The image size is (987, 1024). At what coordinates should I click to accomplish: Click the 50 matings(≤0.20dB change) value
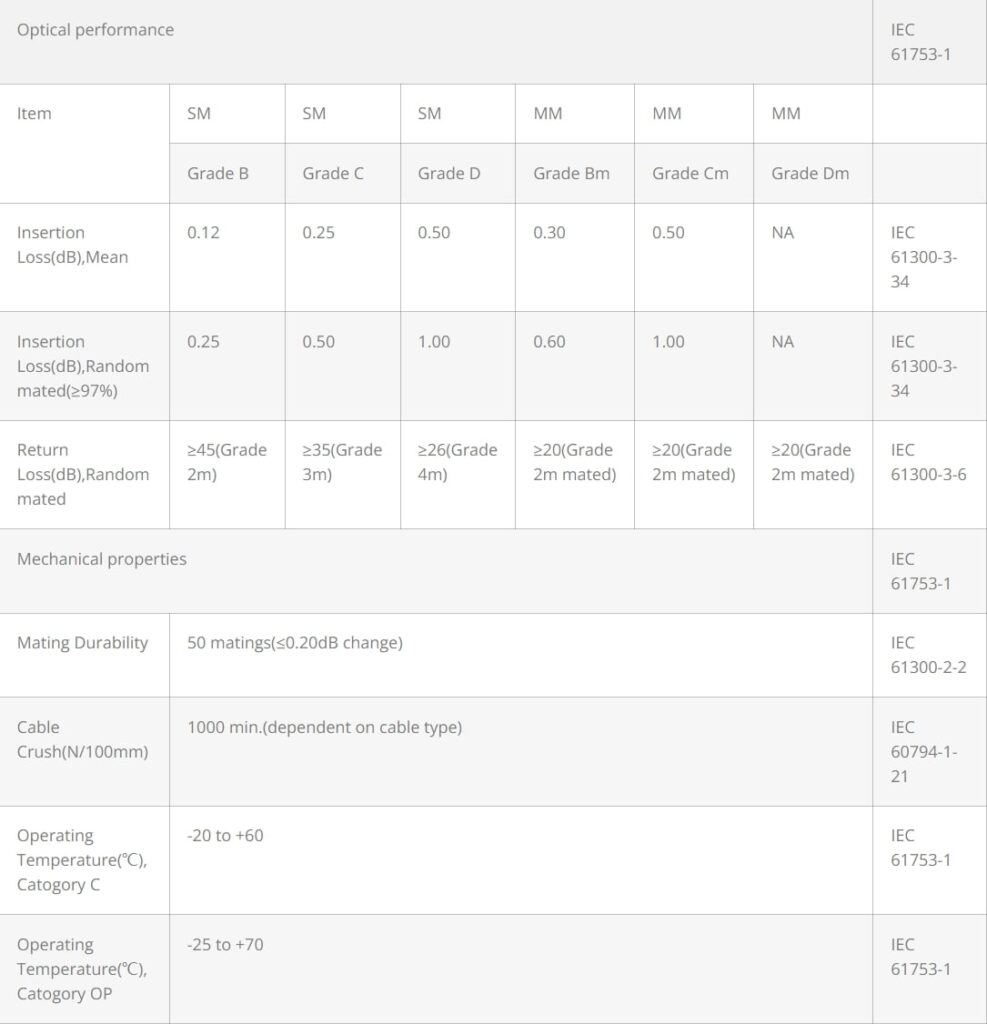[295, 643]
